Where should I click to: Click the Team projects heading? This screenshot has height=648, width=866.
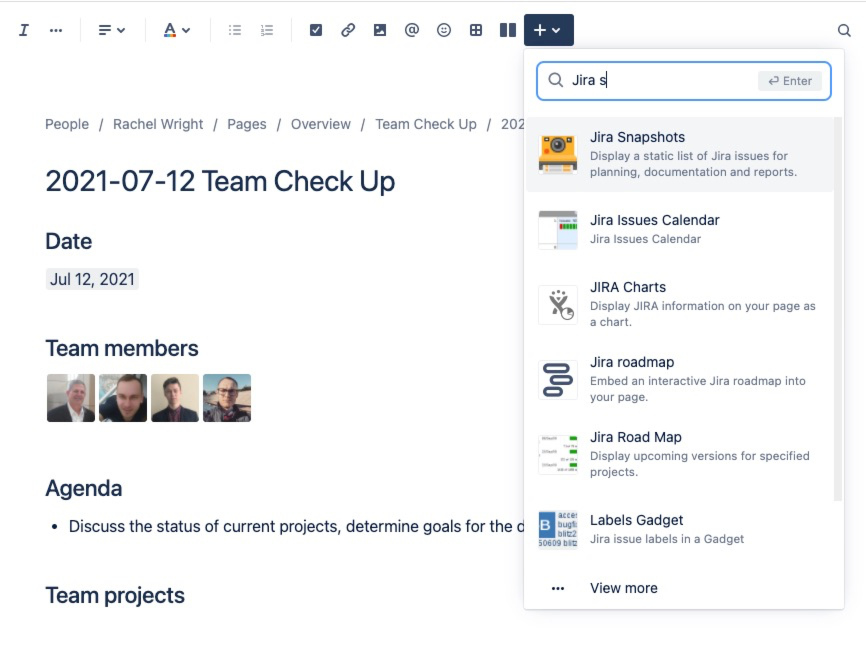(115, 596)
